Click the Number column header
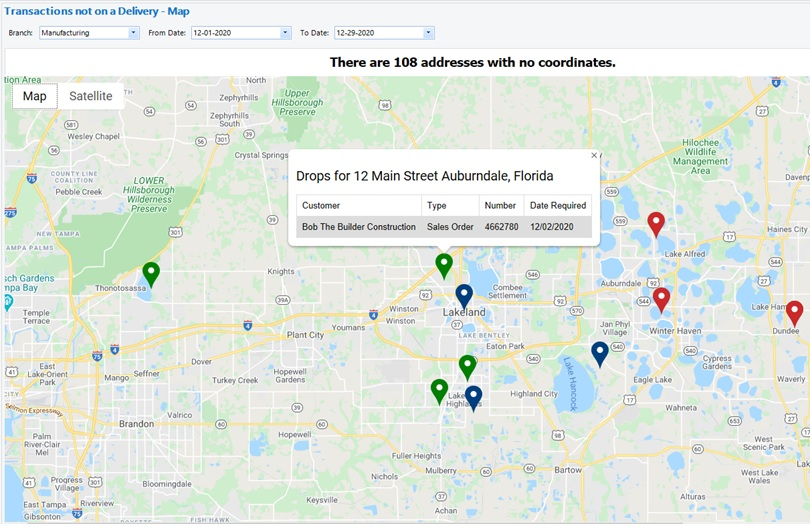 (x=501, y=206)
